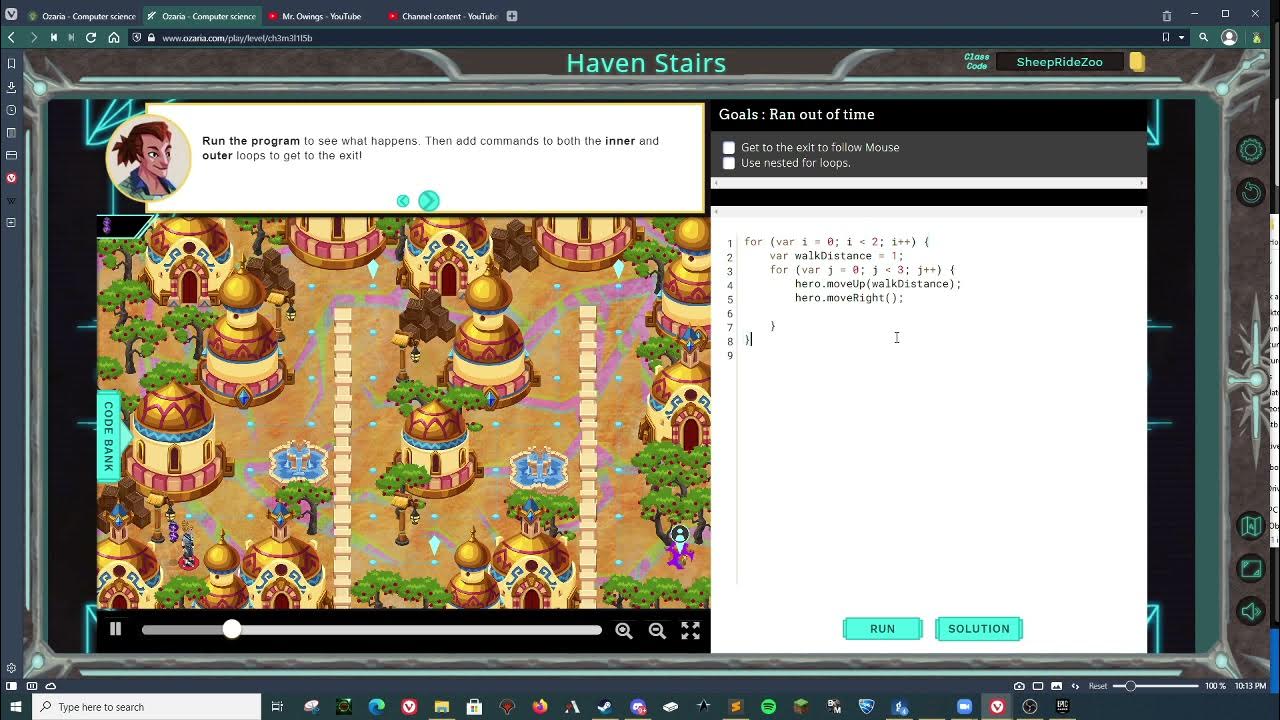The image size is (1280, 720).
Task: Open browser settings gear in sidebar
Action: (x=11, y=668)
